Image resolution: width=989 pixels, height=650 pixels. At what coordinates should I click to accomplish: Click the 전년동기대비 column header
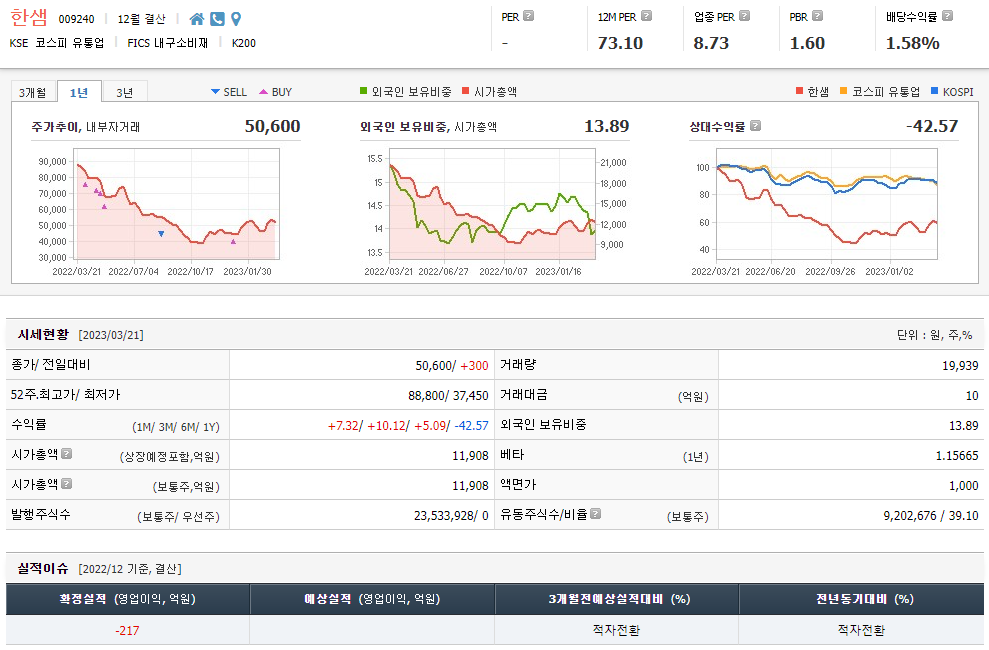pyautogui.click(x=862, y=599)
